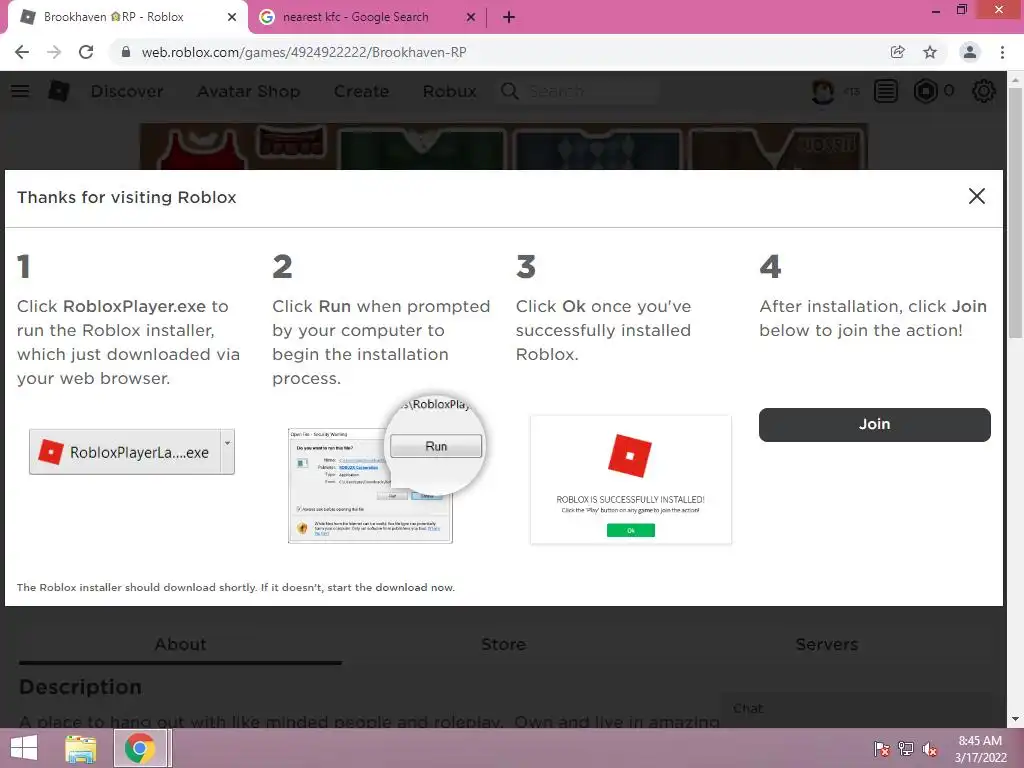The height and width of the screenshot is (768, 1024).
Task: Click the network tray icon
Action: [906, 749]
